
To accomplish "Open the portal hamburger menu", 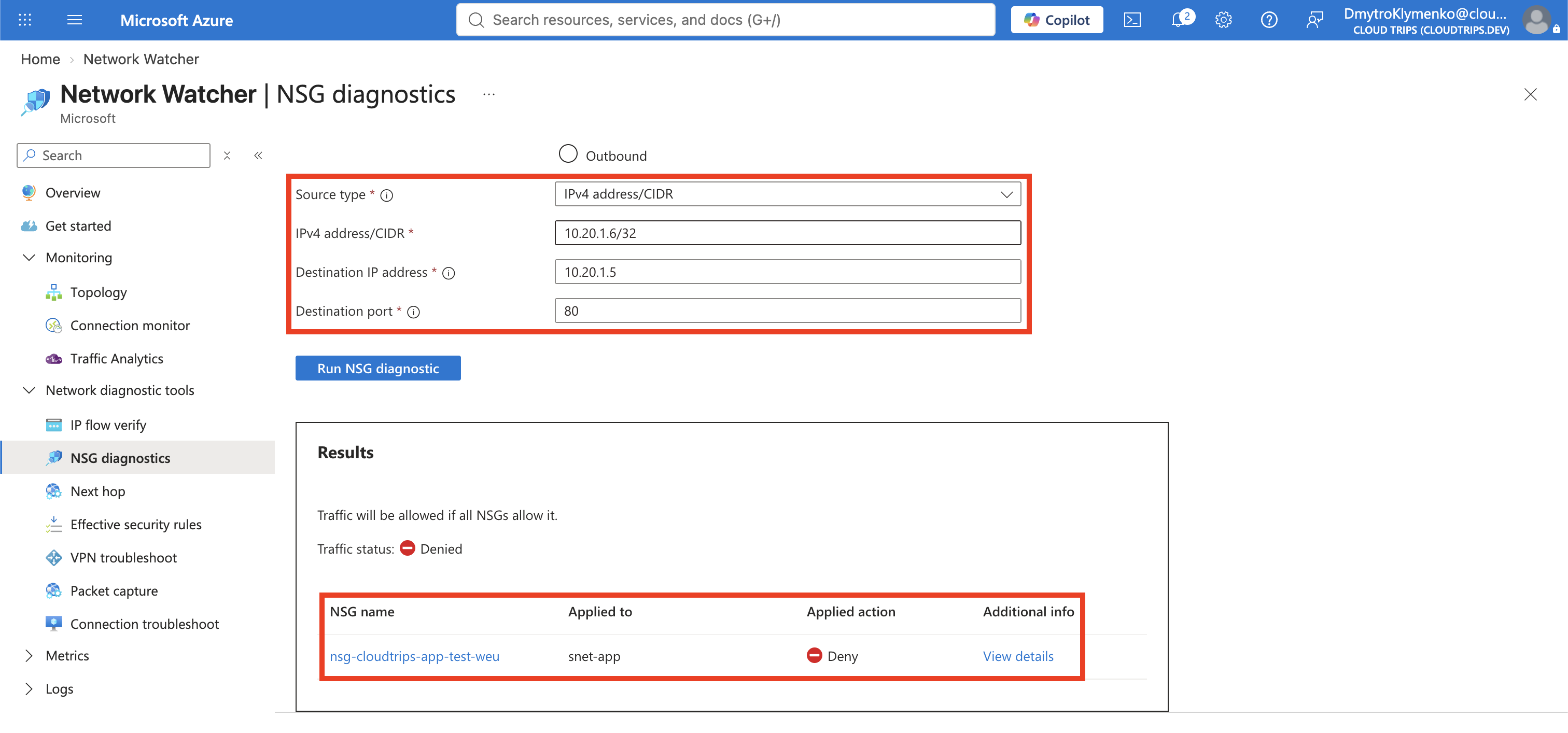I will (x=74, y=20).
